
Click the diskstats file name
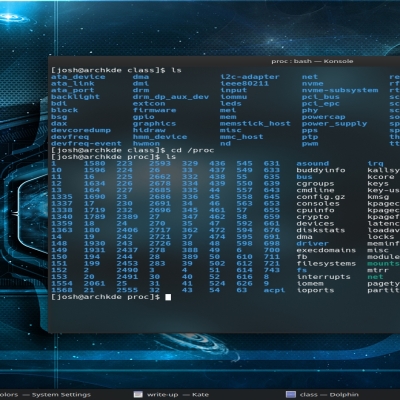click(x=321, y=230)
